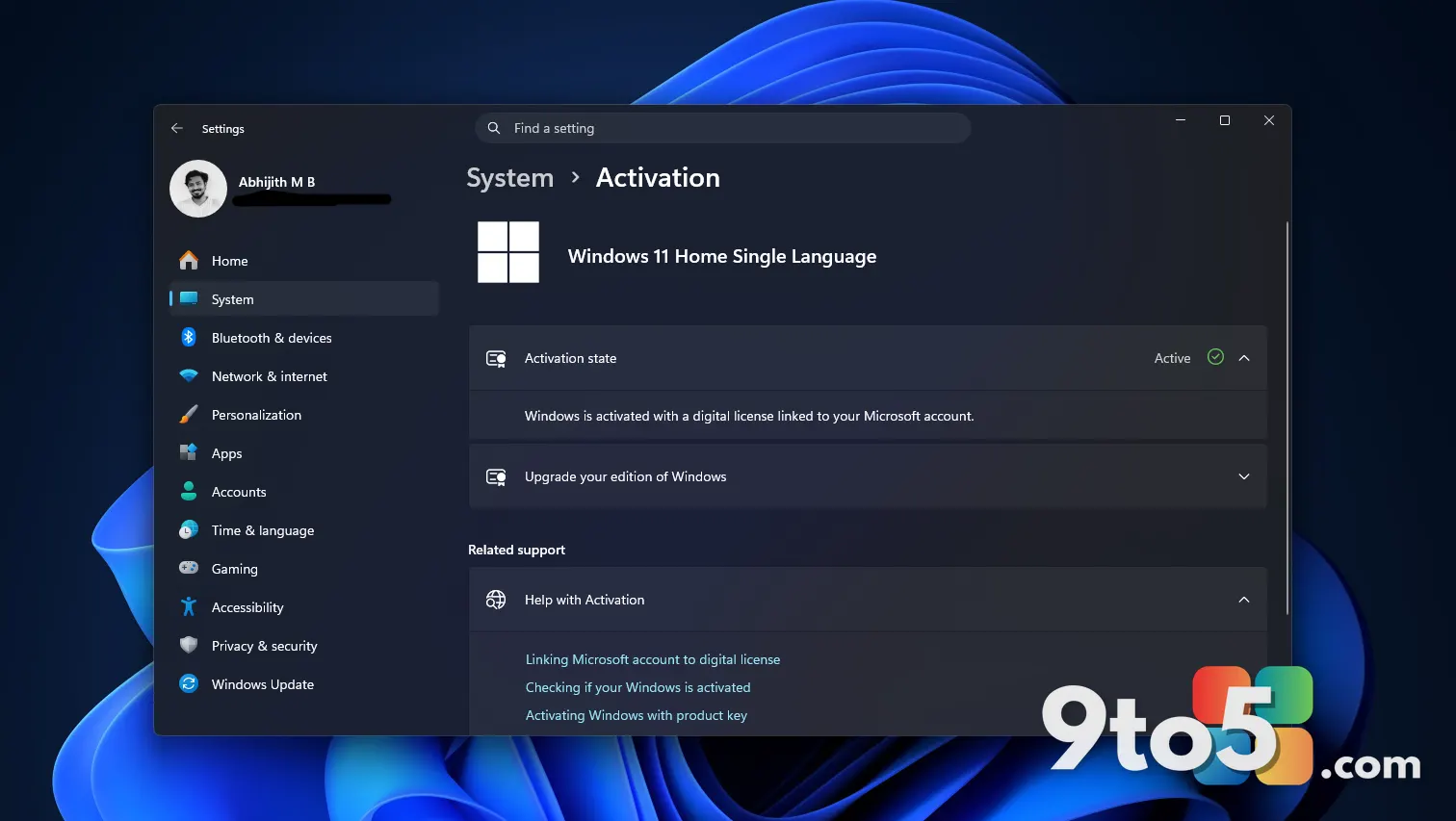Open Time & language settings
This screenshot has height=821, width=1456.
(x=304, y=530)
